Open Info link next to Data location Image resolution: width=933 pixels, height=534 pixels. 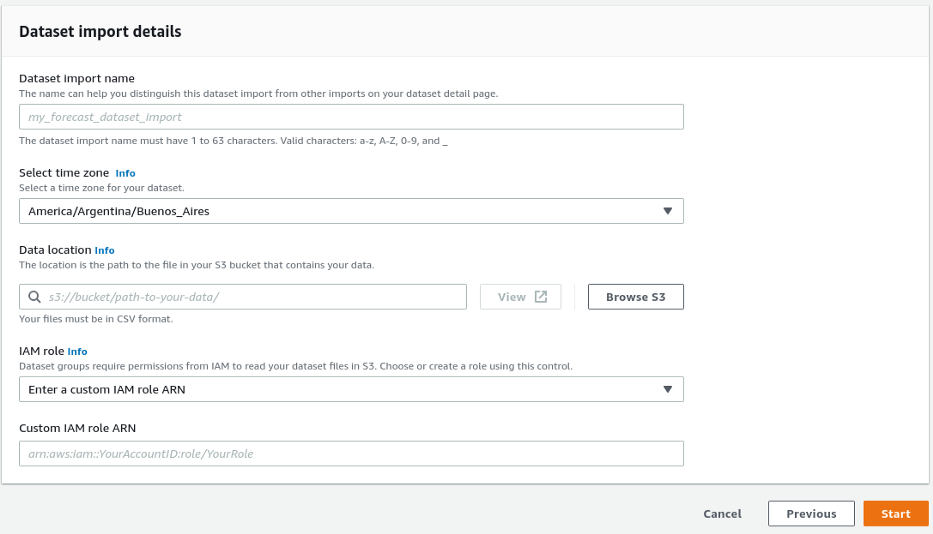[x=104, y=250]
